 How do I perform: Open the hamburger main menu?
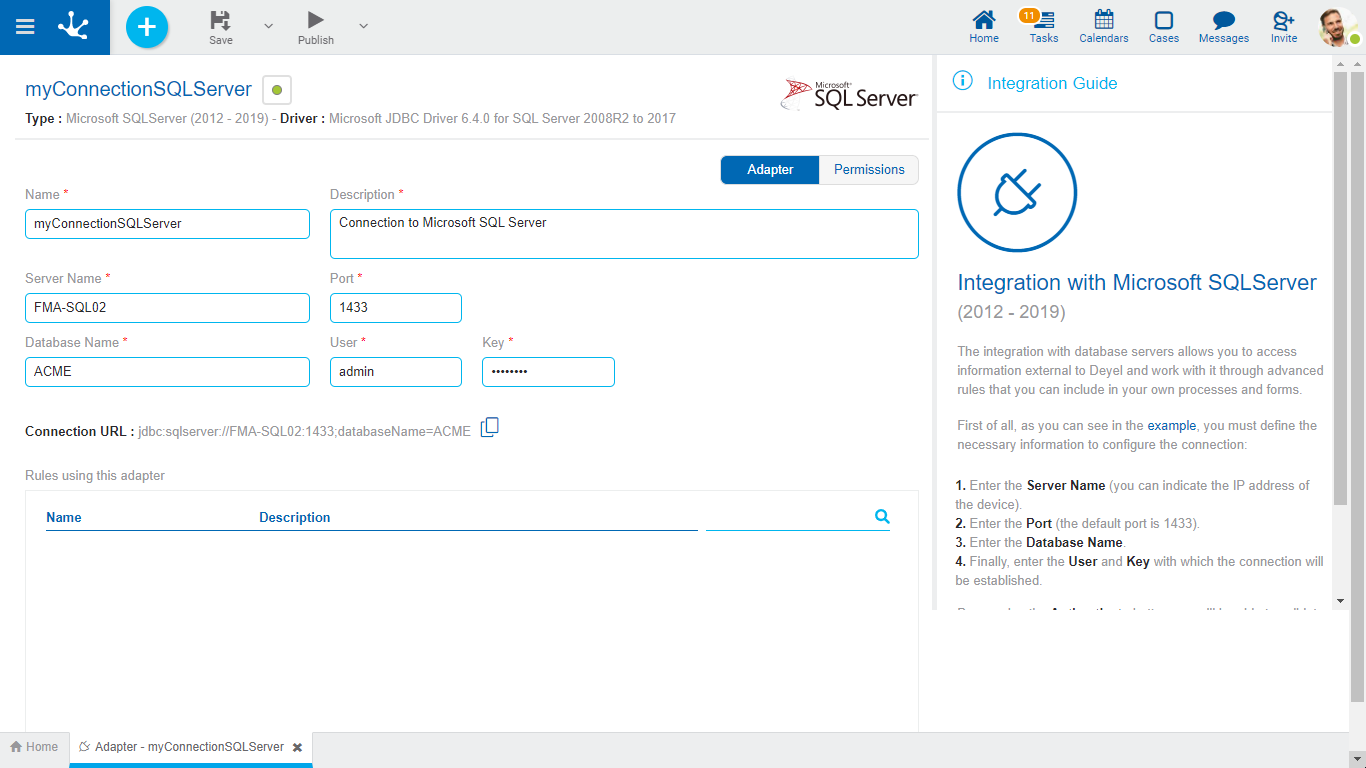[26, 27]
